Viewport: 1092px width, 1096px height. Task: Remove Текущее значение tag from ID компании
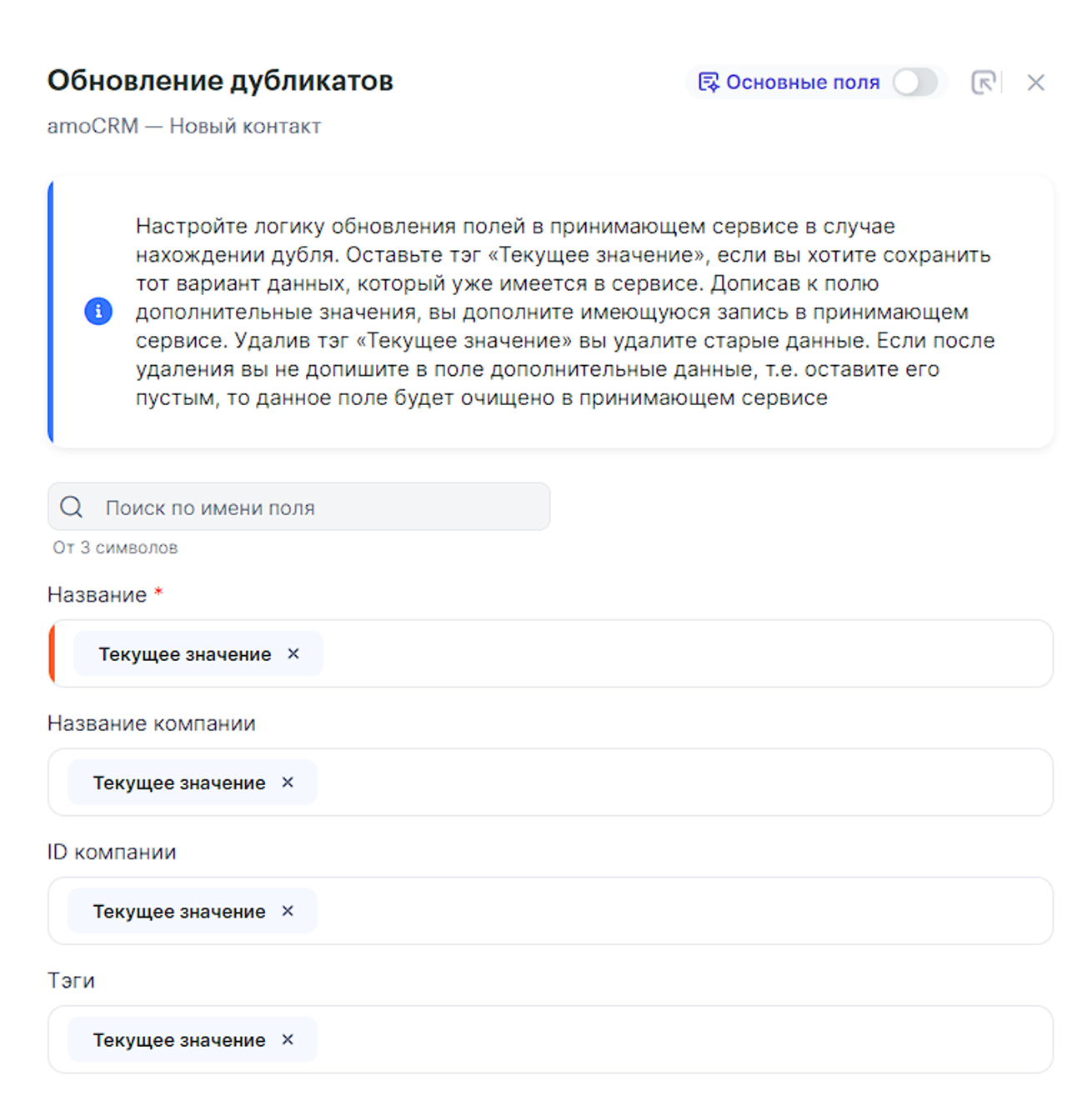pyautogui.click(x=288, y=911)
